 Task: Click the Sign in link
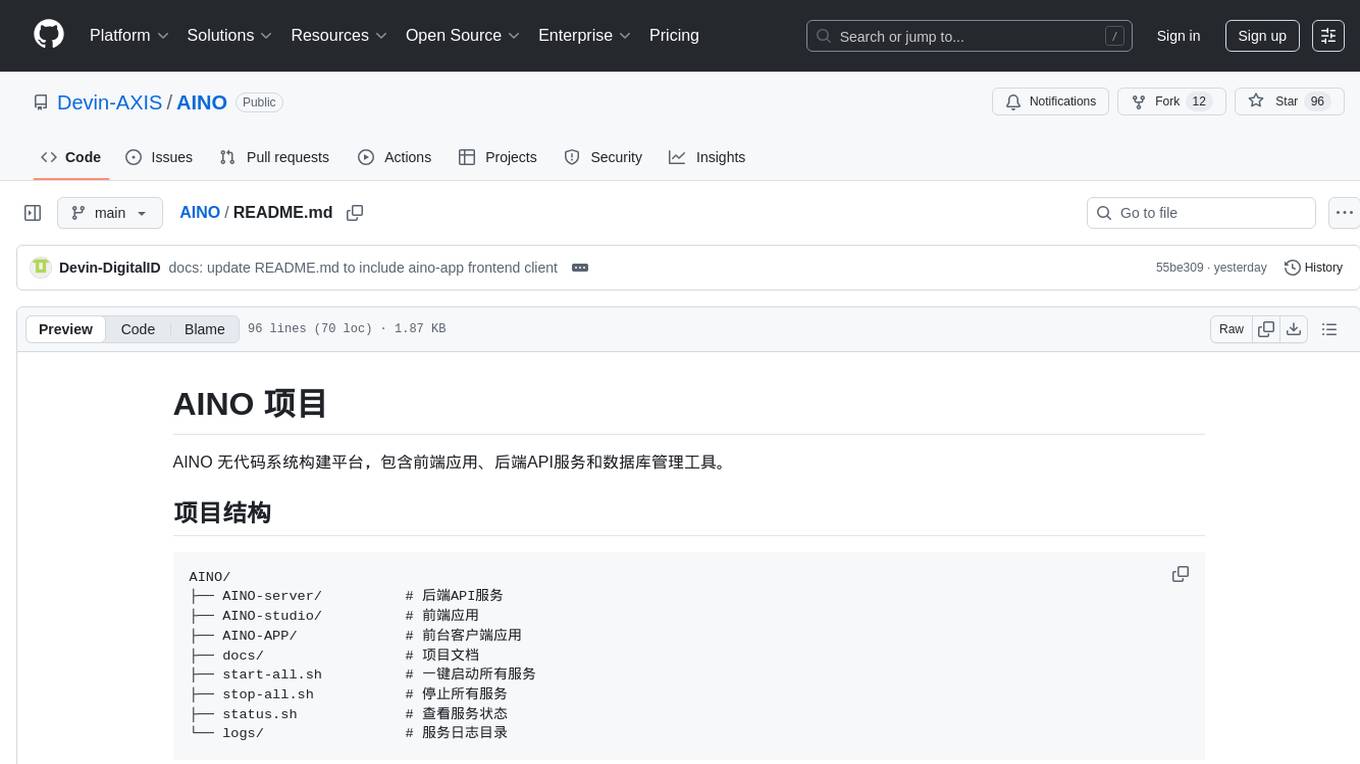click(x=1178, y=36)
